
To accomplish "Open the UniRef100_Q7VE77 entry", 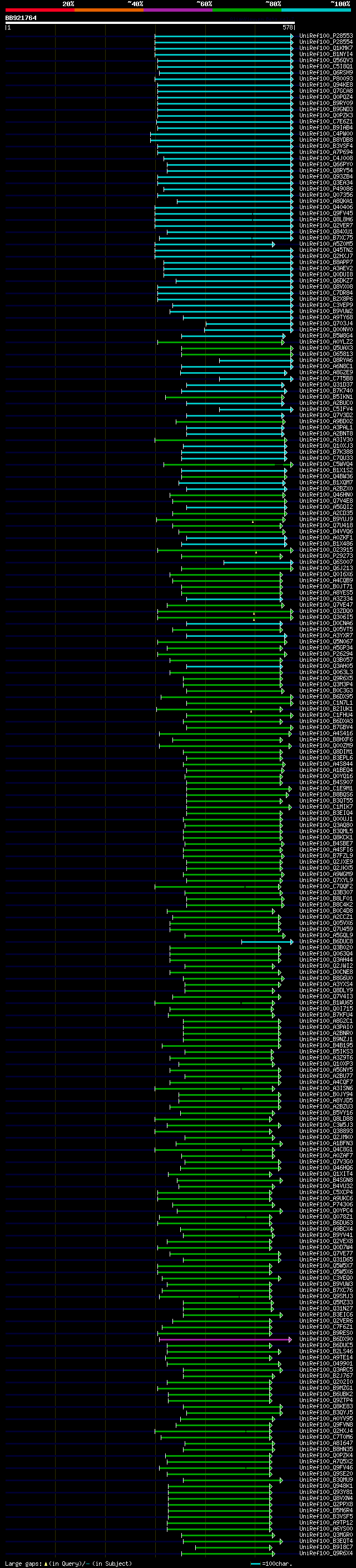I will coord(326,1253).
